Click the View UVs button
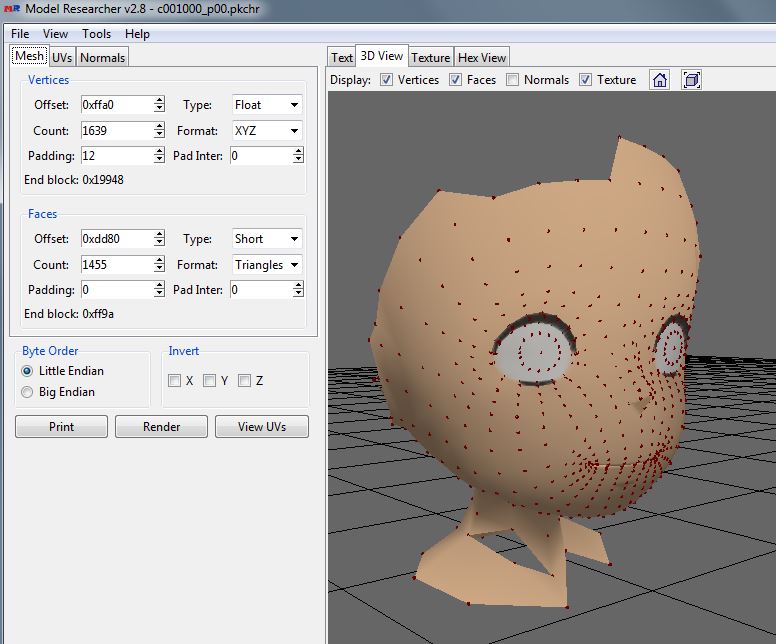Screen dimensions: 776x644 (x=262, y=427)
